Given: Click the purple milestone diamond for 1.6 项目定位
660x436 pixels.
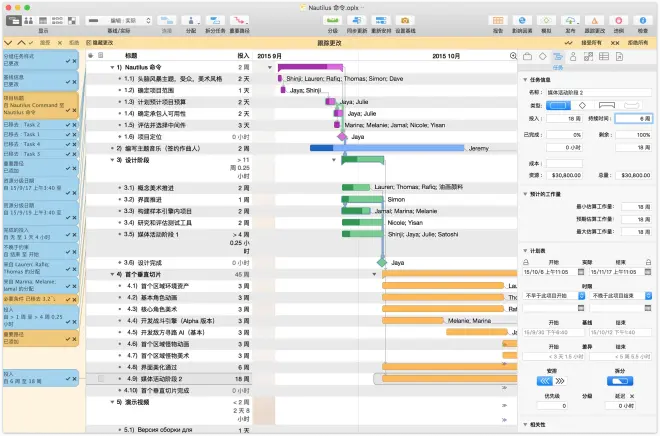Looking at the screenshot, I should (x=342, y=136).
